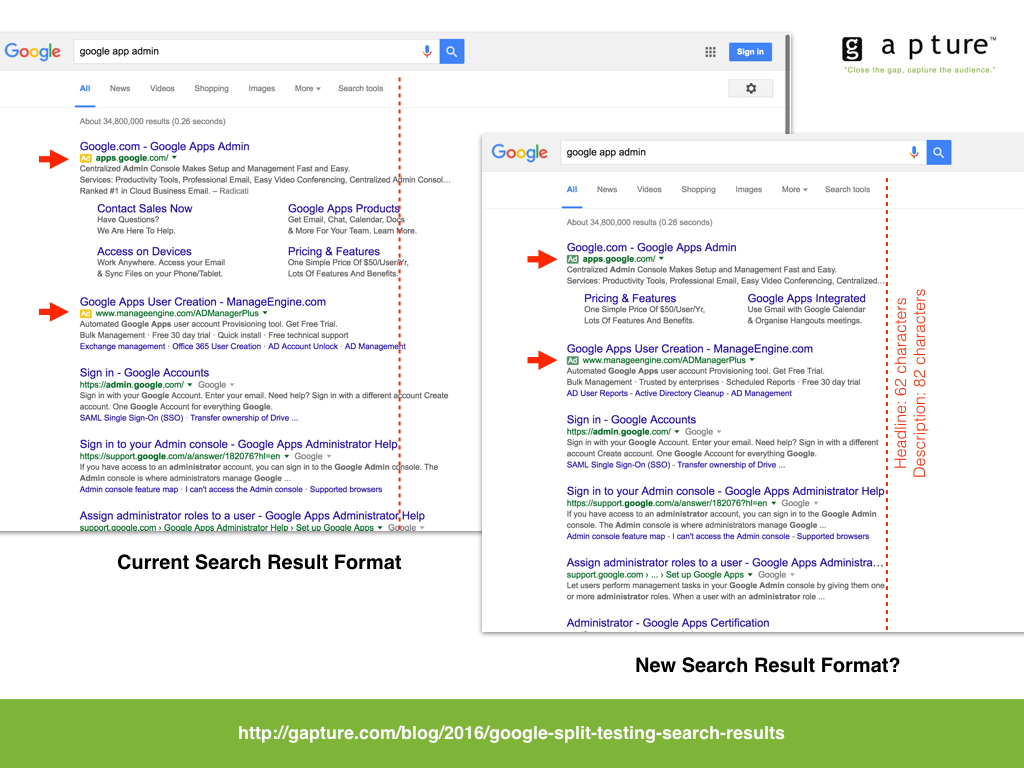Click Google Apps Integrated sitelink

click(x=807, y=298)
